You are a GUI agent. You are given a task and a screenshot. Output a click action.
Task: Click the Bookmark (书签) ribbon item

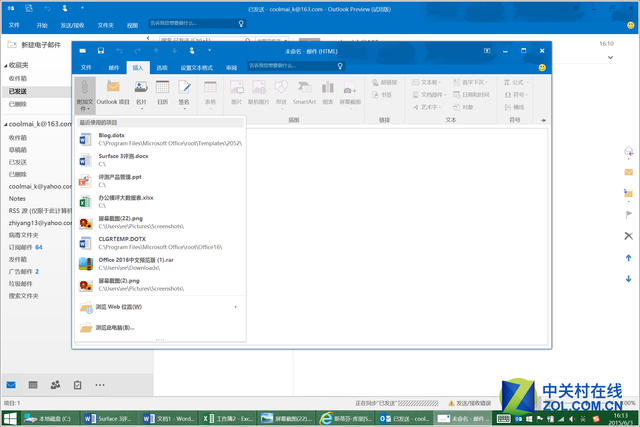(x=382, y=95)
